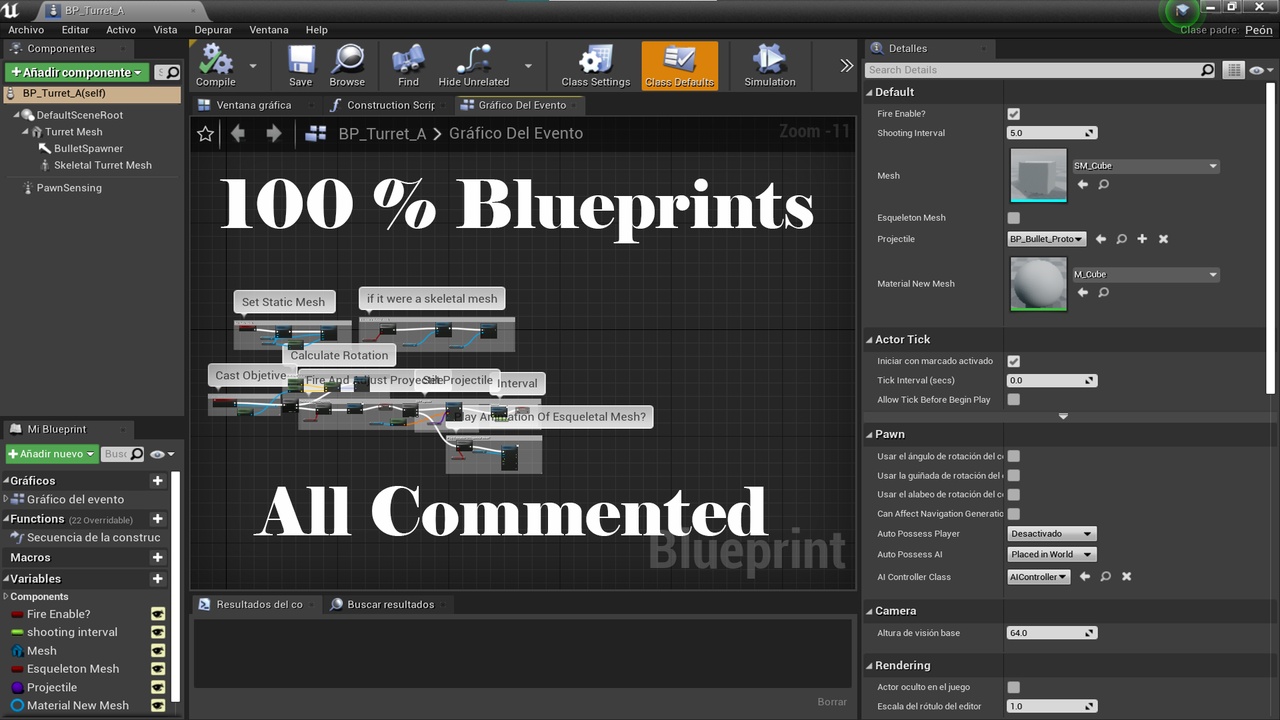The height and width of the screenshot is (720, 1280).
Task: Open property matrix grid icon in Details
Action: 1234,70
